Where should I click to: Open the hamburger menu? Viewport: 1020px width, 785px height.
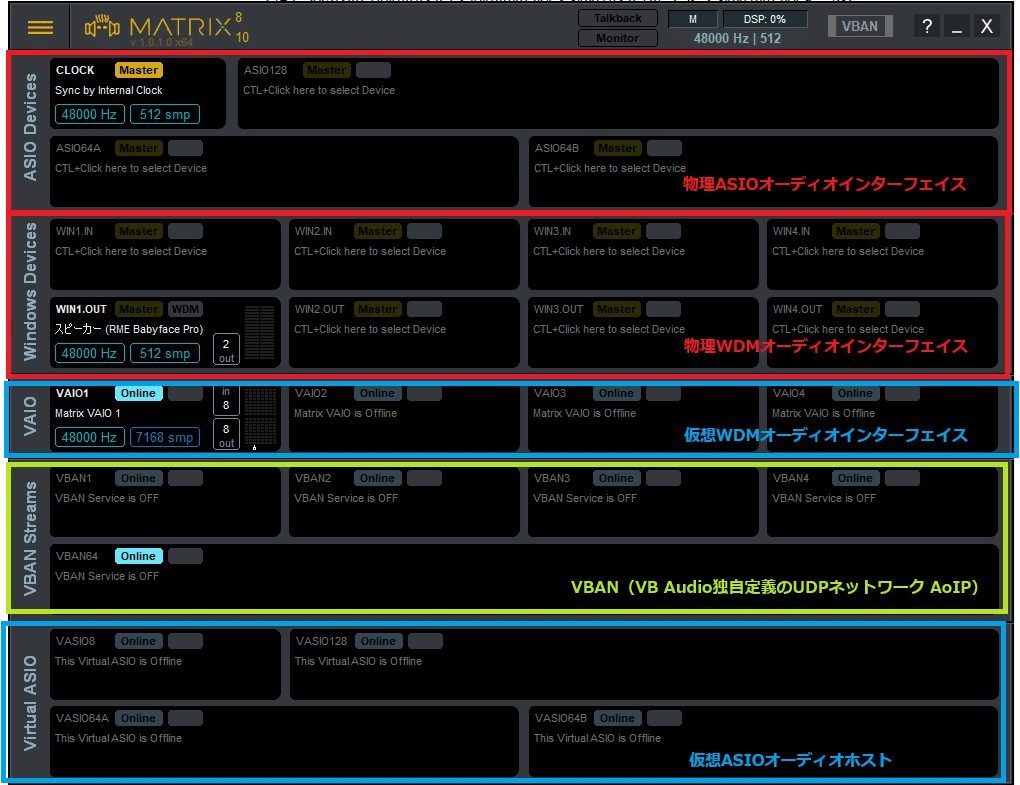(39, 27)
